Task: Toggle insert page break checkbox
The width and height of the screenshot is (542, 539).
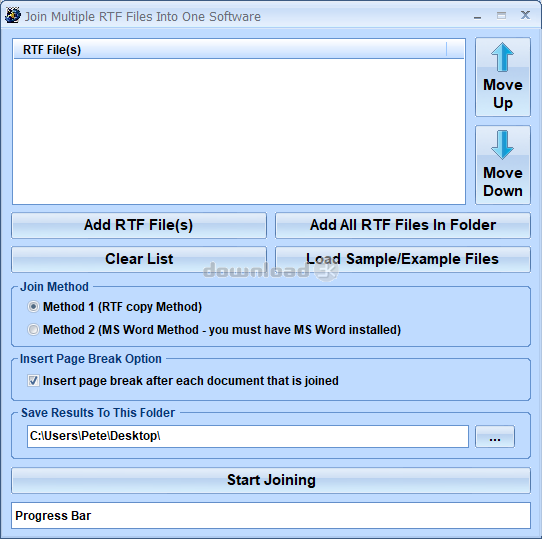Action: point(33,381)
